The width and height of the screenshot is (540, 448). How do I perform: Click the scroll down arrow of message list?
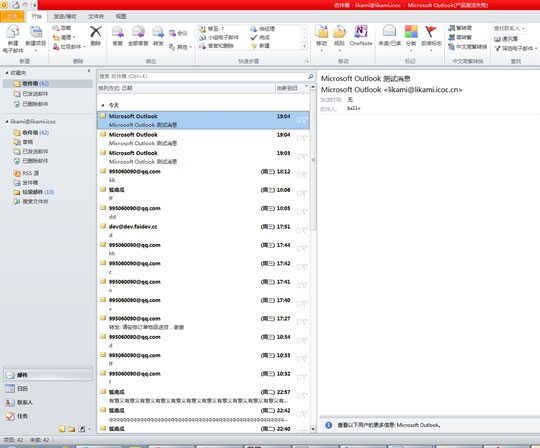(313, 429)
